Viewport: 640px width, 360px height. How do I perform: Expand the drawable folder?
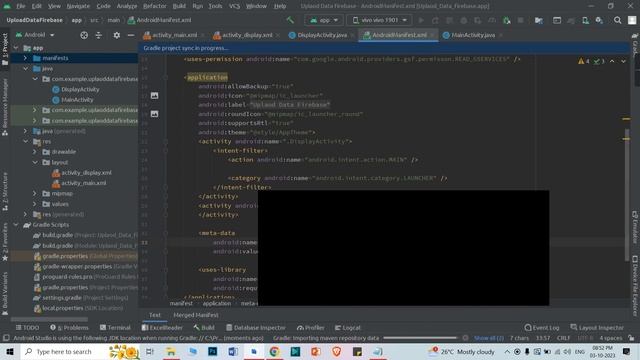pos(35,152)
